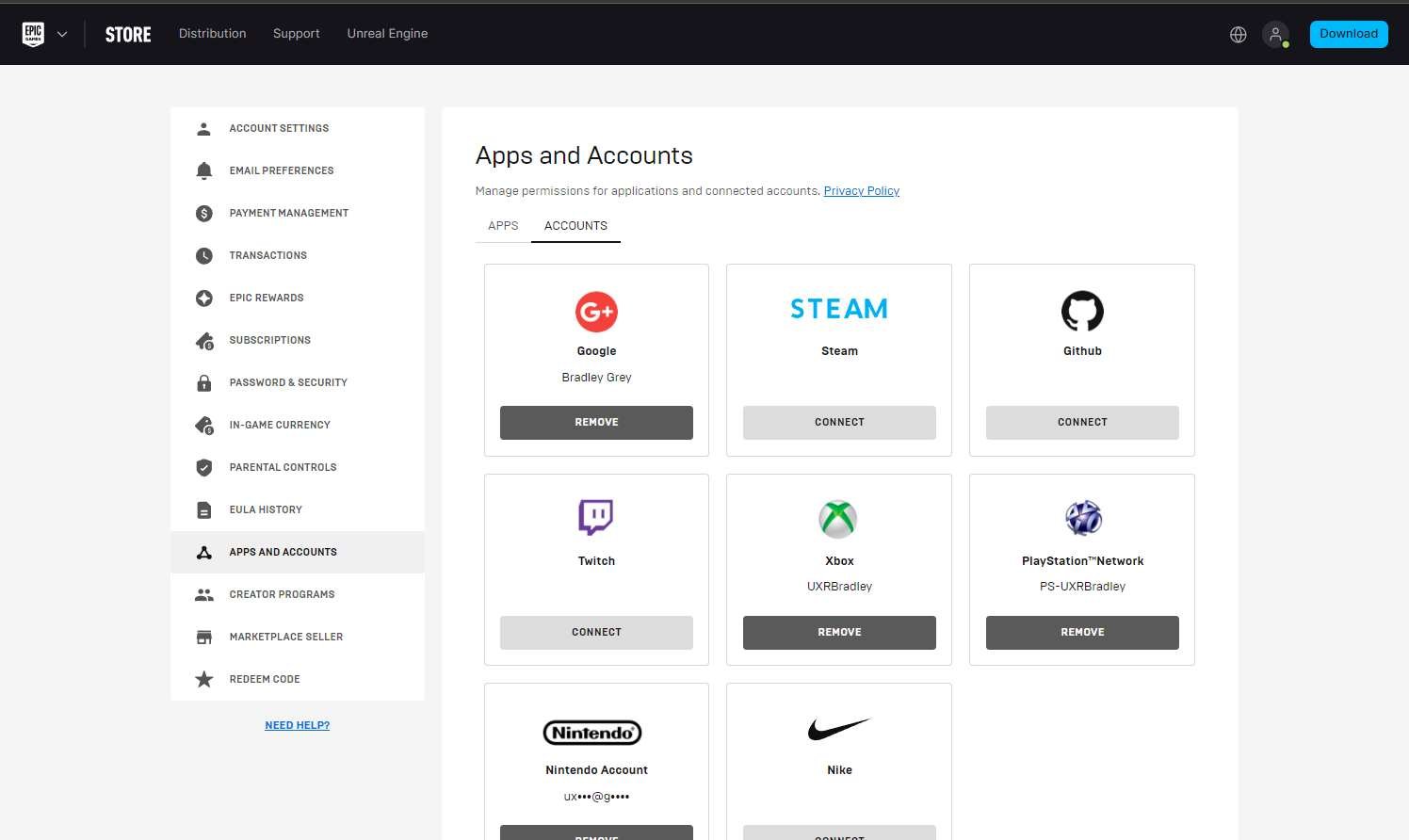Click the Account Settings person icon
This screenshot has height=840, width=1409.
pyautogui.click(x=203, y=128)
